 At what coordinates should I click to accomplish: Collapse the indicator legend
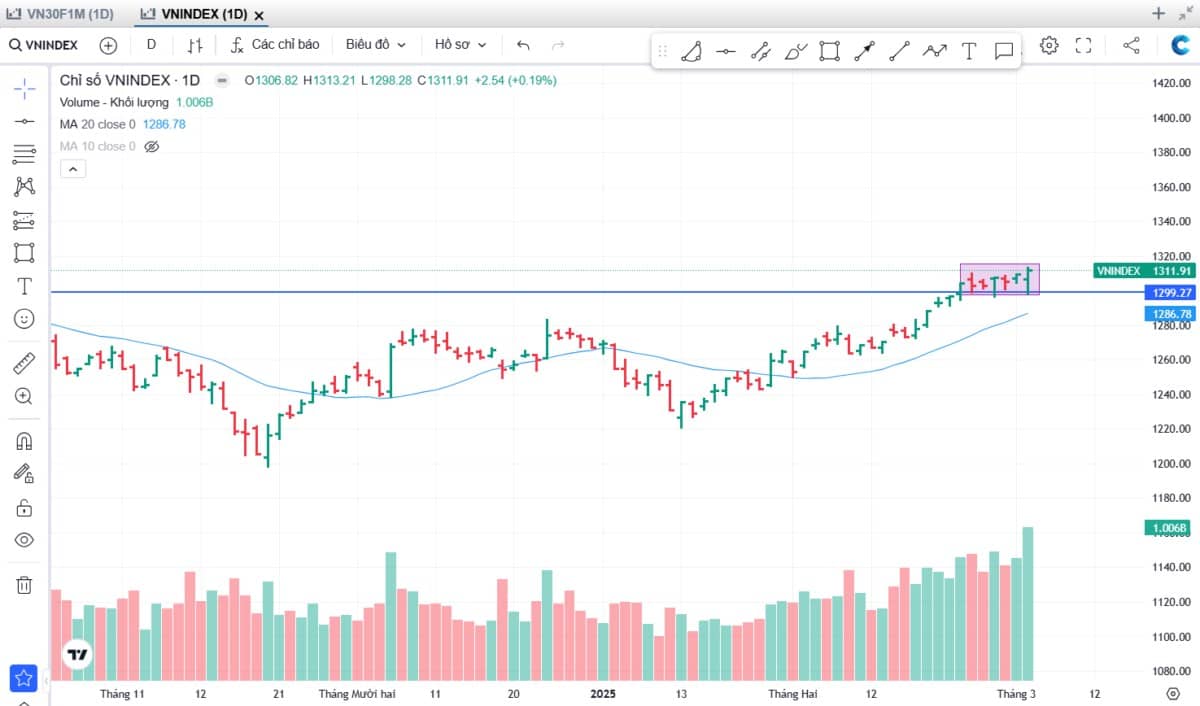point(73,169)
